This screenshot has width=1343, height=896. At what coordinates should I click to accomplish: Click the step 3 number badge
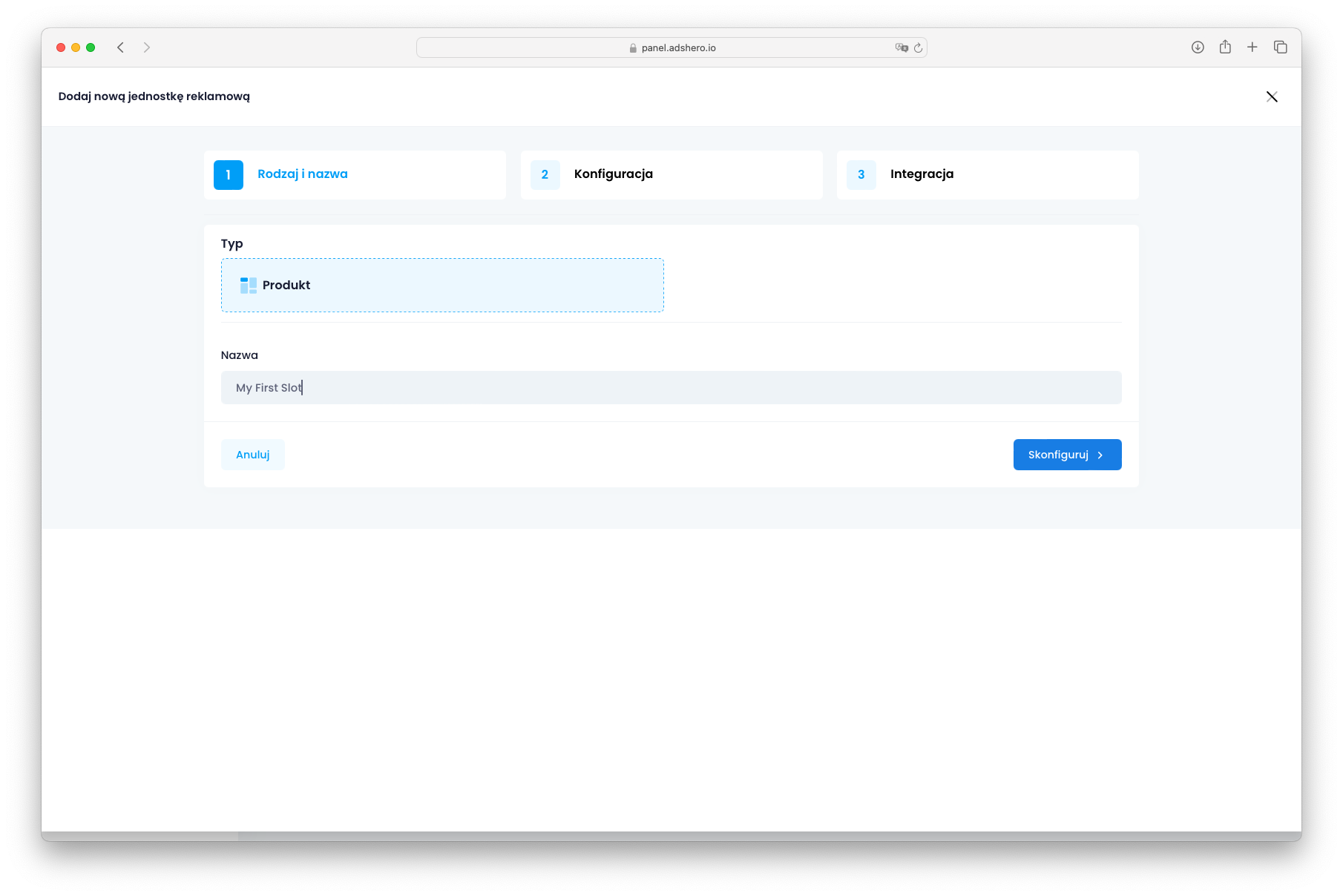pyautogui.click(x=861, y=175)
